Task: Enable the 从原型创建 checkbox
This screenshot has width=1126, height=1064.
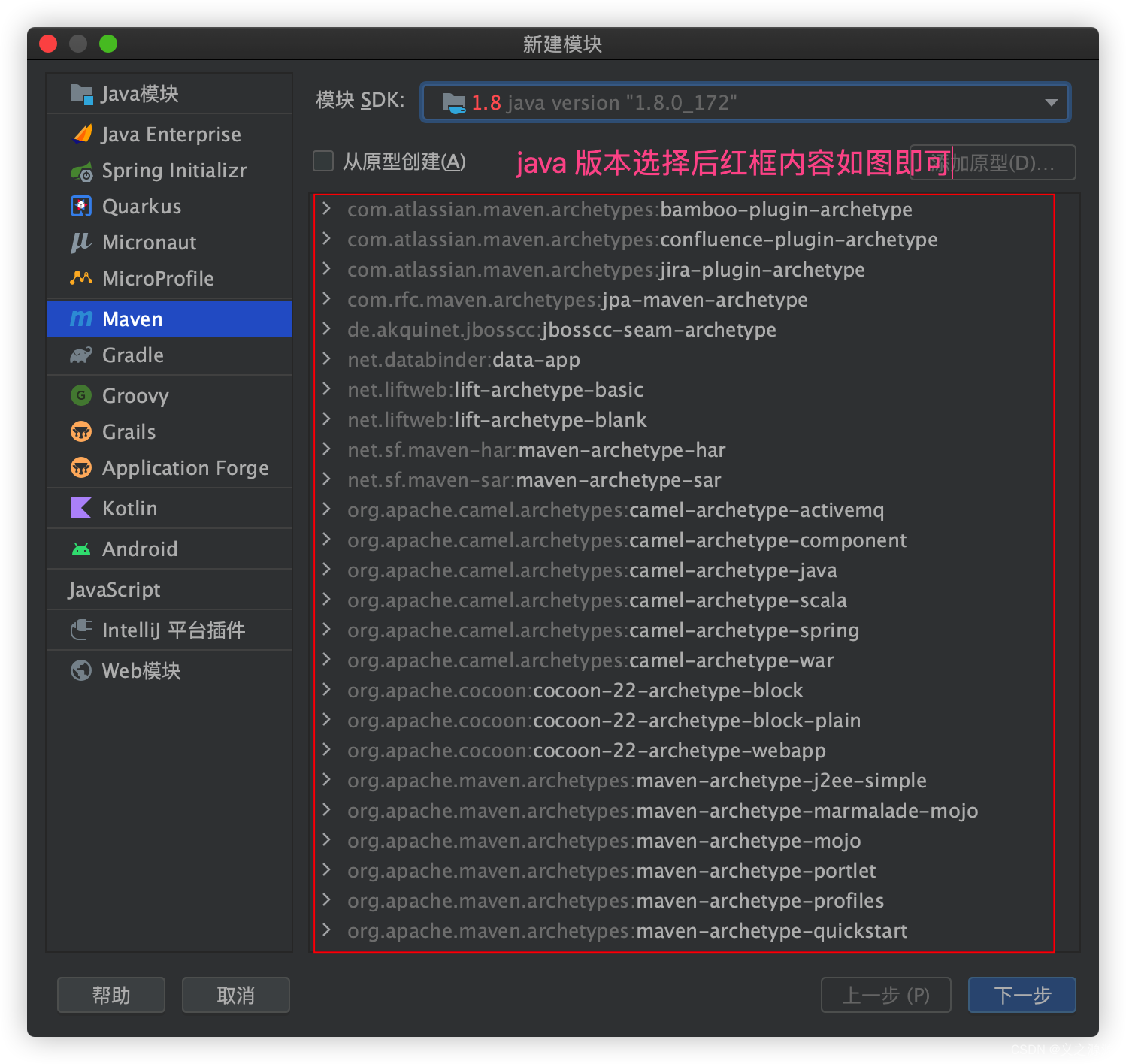Action: [x=323, y=161]
